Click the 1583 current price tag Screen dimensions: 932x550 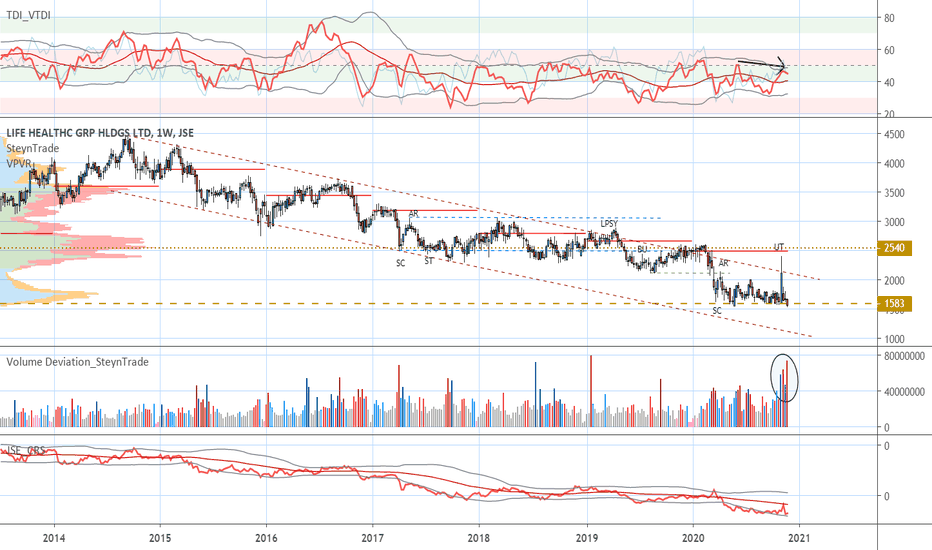tap(894, 304)
